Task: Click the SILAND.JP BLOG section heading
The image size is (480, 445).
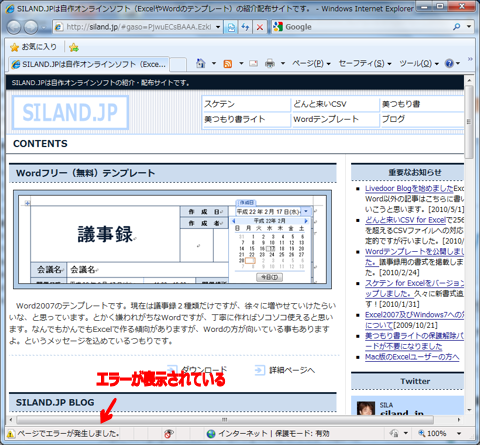Action: [55, 402]
